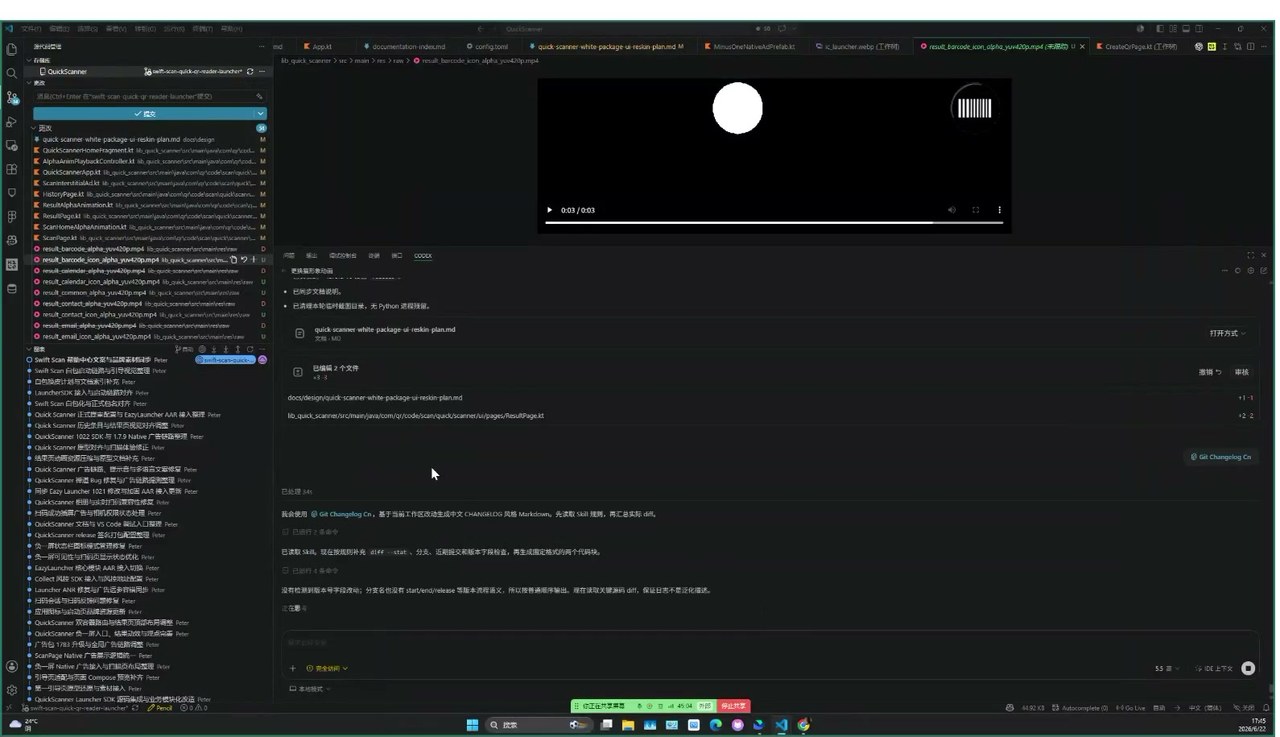Screen dimensions: 1280x737
Task: Open the '打开方式' dropdown
Action: 1228,333
